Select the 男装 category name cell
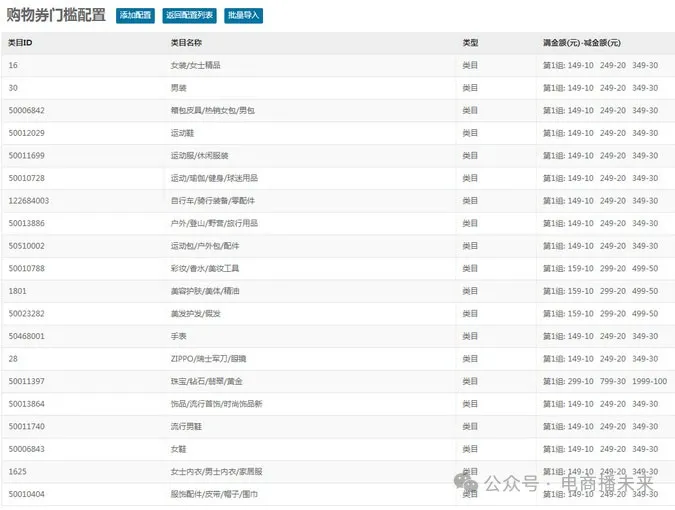The height and width of the screenshot is (510, 675). point(179,88)
